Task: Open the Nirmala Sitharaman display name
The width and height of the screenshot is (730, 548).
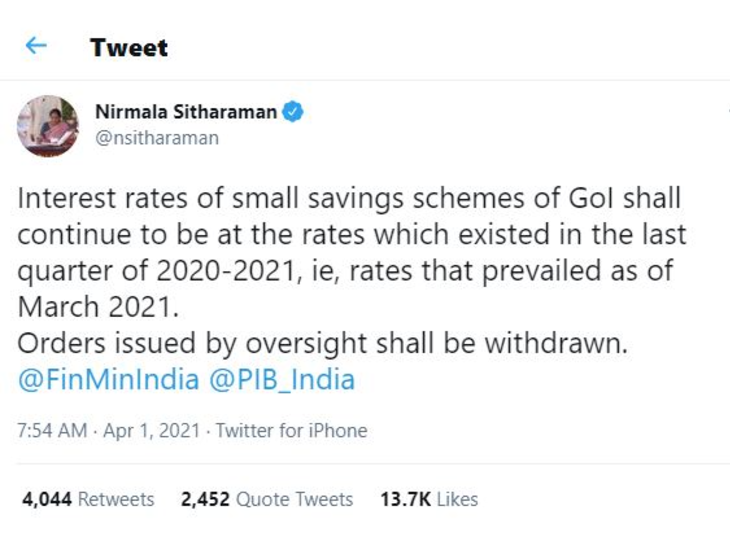Action: pyautogui.click(x=185, y=112)
